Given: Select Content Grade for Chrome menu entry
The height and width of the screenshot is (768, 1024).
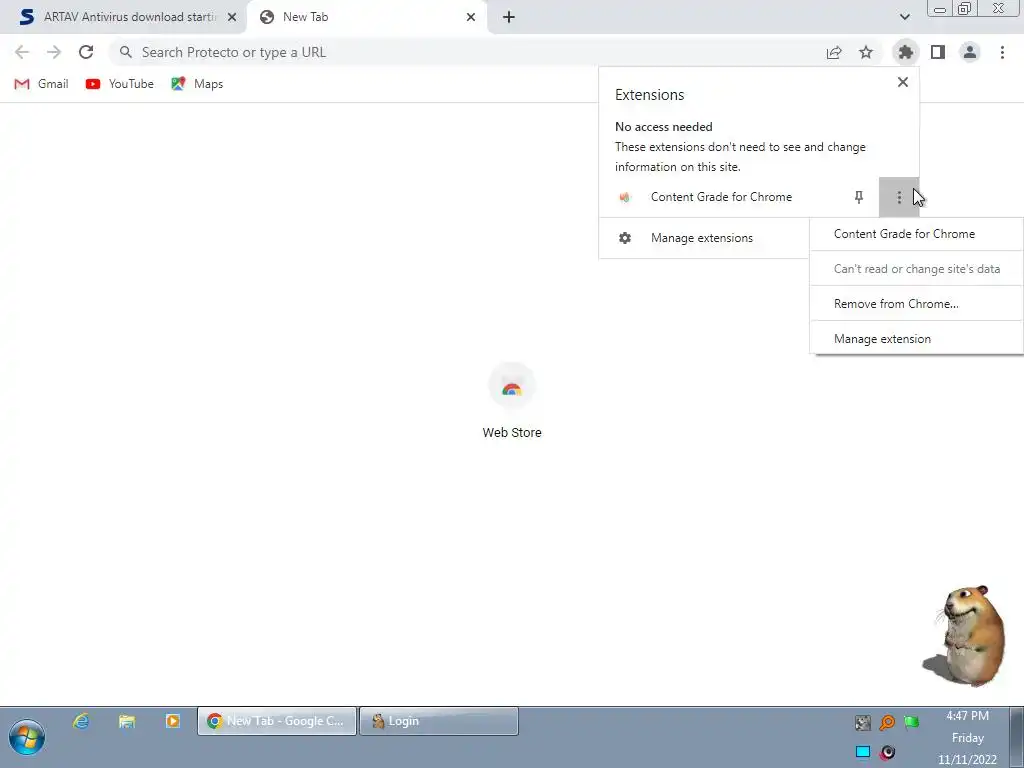Looking at the screenshot, I should (916, 234).
